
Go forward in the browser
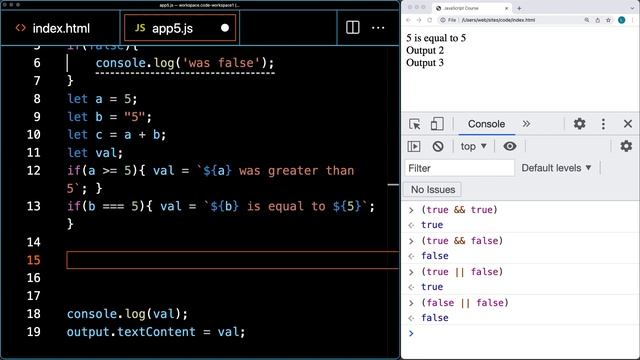click(419, 20)
